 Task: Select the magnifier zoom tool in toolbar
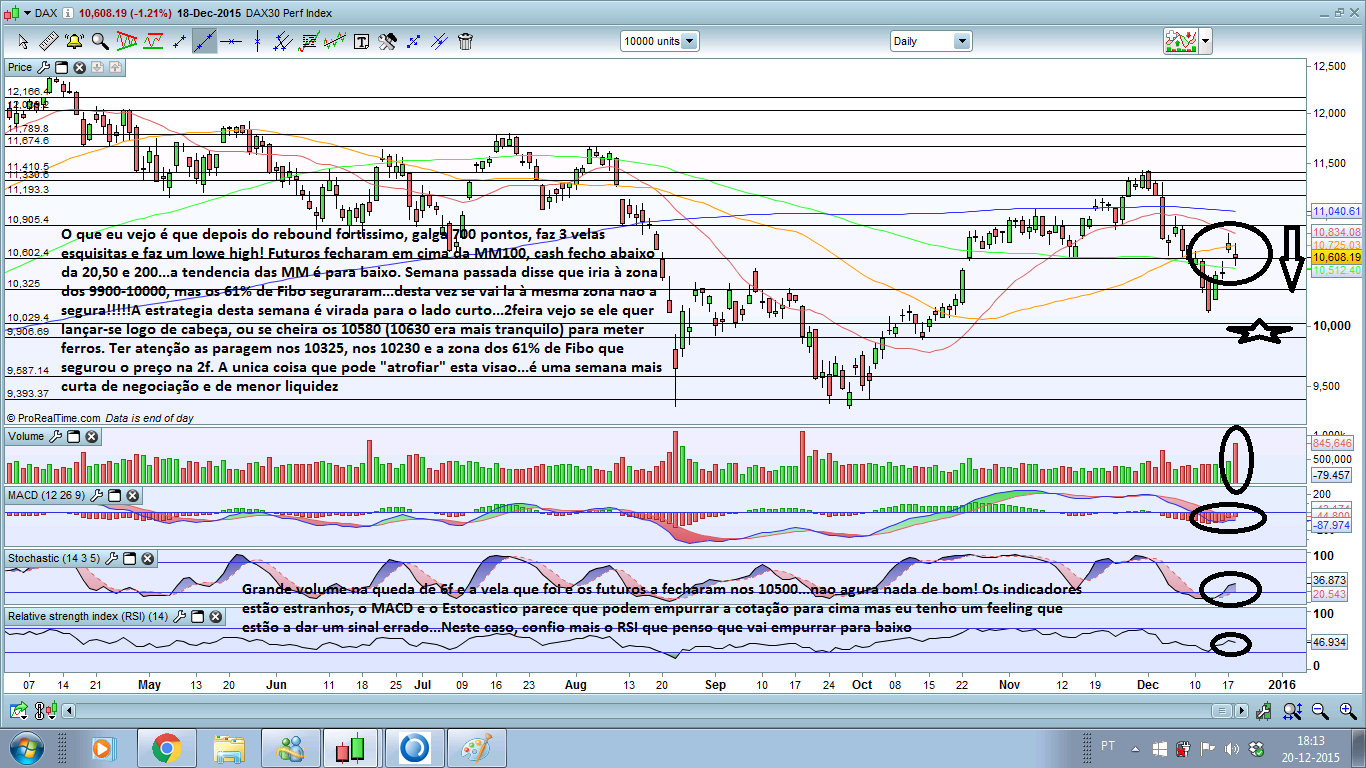pos(100,41)
